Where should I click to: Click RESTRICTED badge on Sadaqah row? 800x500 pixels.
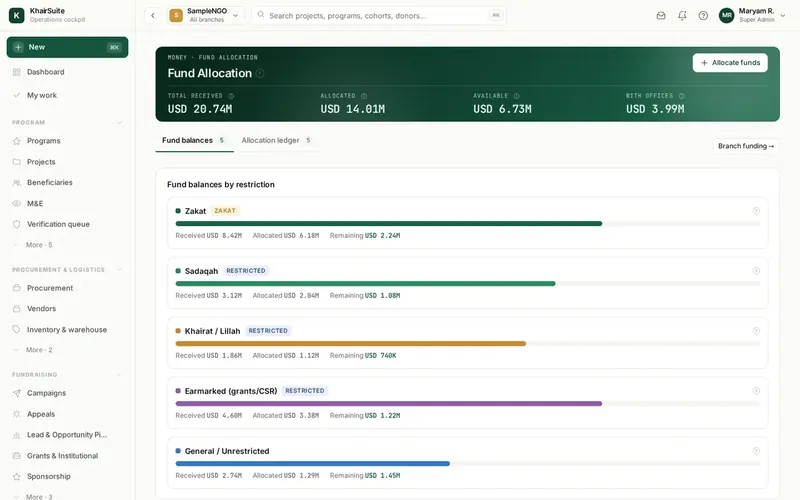pyautogui.click(x=246, y=271)
